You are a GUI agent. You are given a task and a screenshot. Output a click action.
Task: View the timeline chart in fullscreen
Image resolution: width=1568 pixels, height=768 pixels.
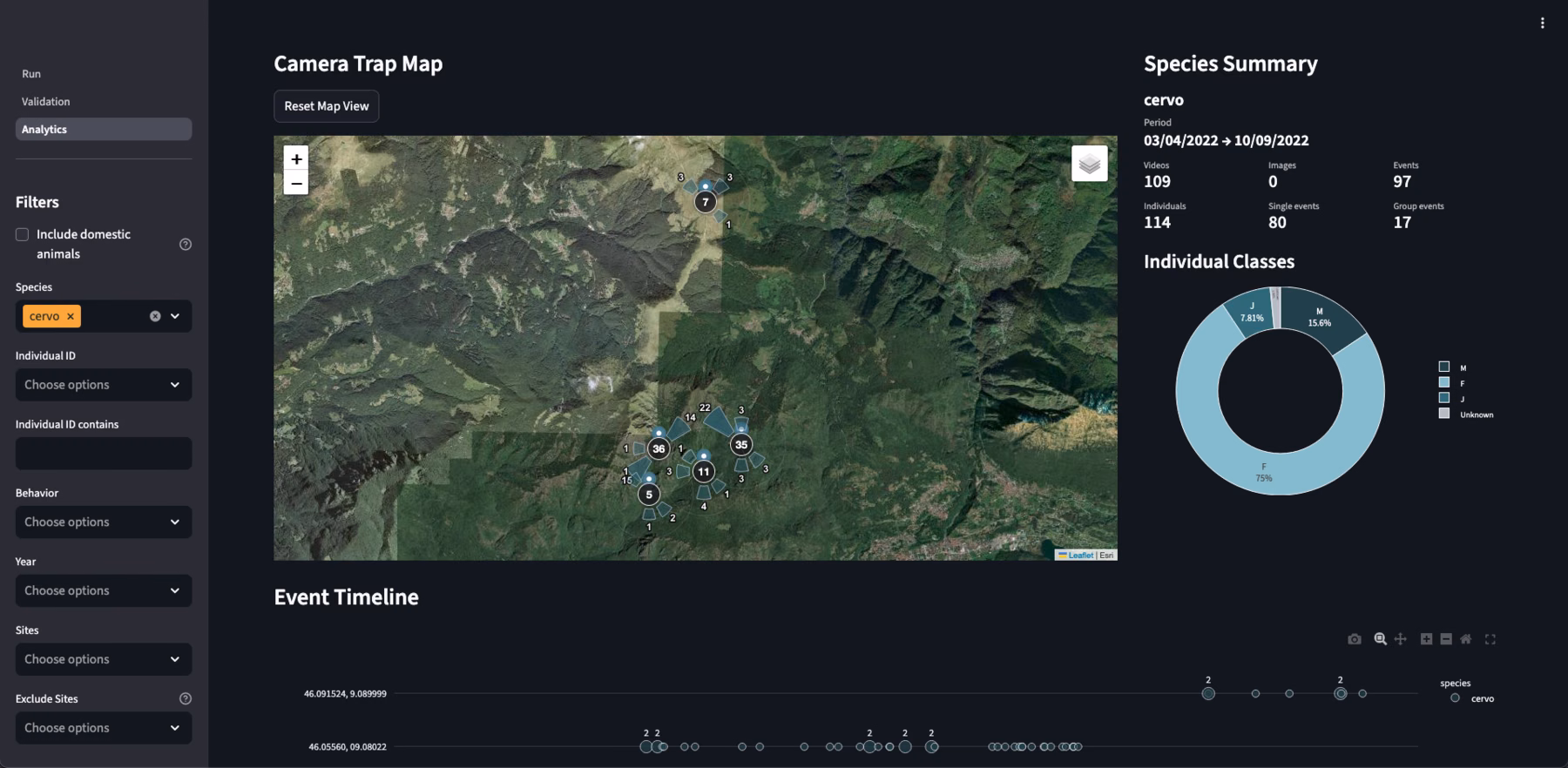pos(1490,639)
